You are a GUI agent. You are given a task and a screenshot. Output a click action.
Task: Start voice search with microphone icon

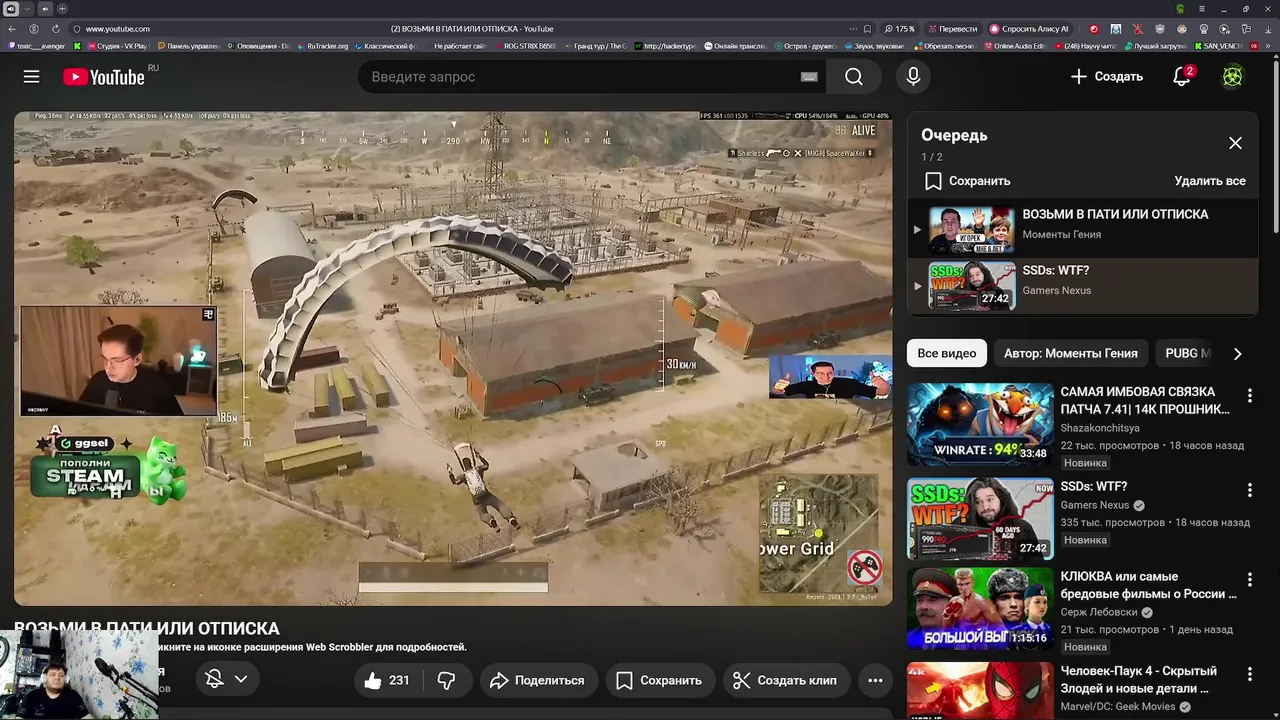click(913, 77)
